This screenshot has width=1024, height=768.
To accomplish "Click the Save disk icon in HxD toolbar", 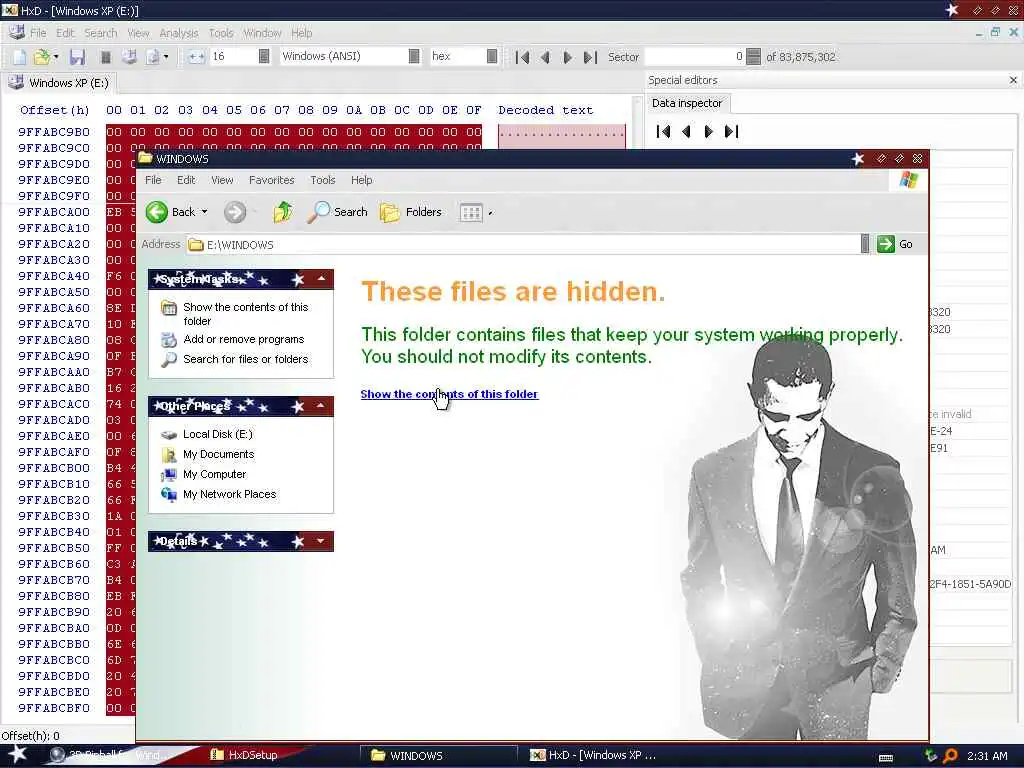I will [78, 57].
